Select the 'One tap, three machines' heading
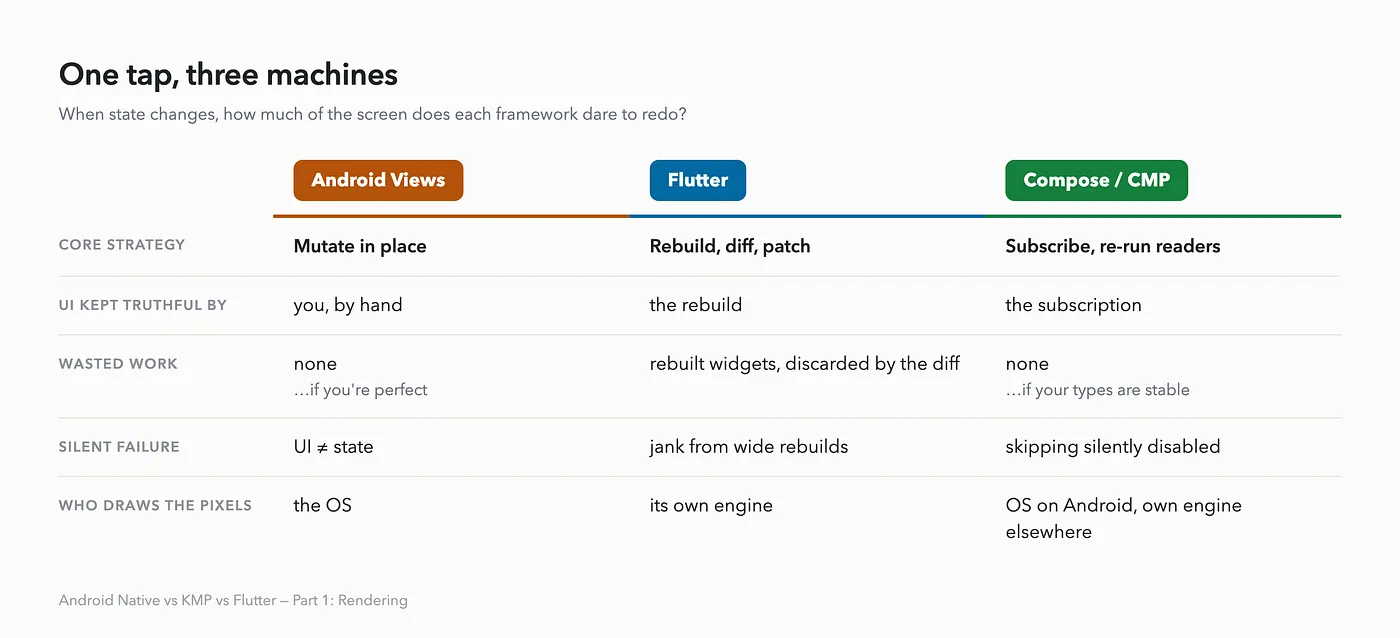This screenshot has height=638, width=1400. tap(228, 74)
